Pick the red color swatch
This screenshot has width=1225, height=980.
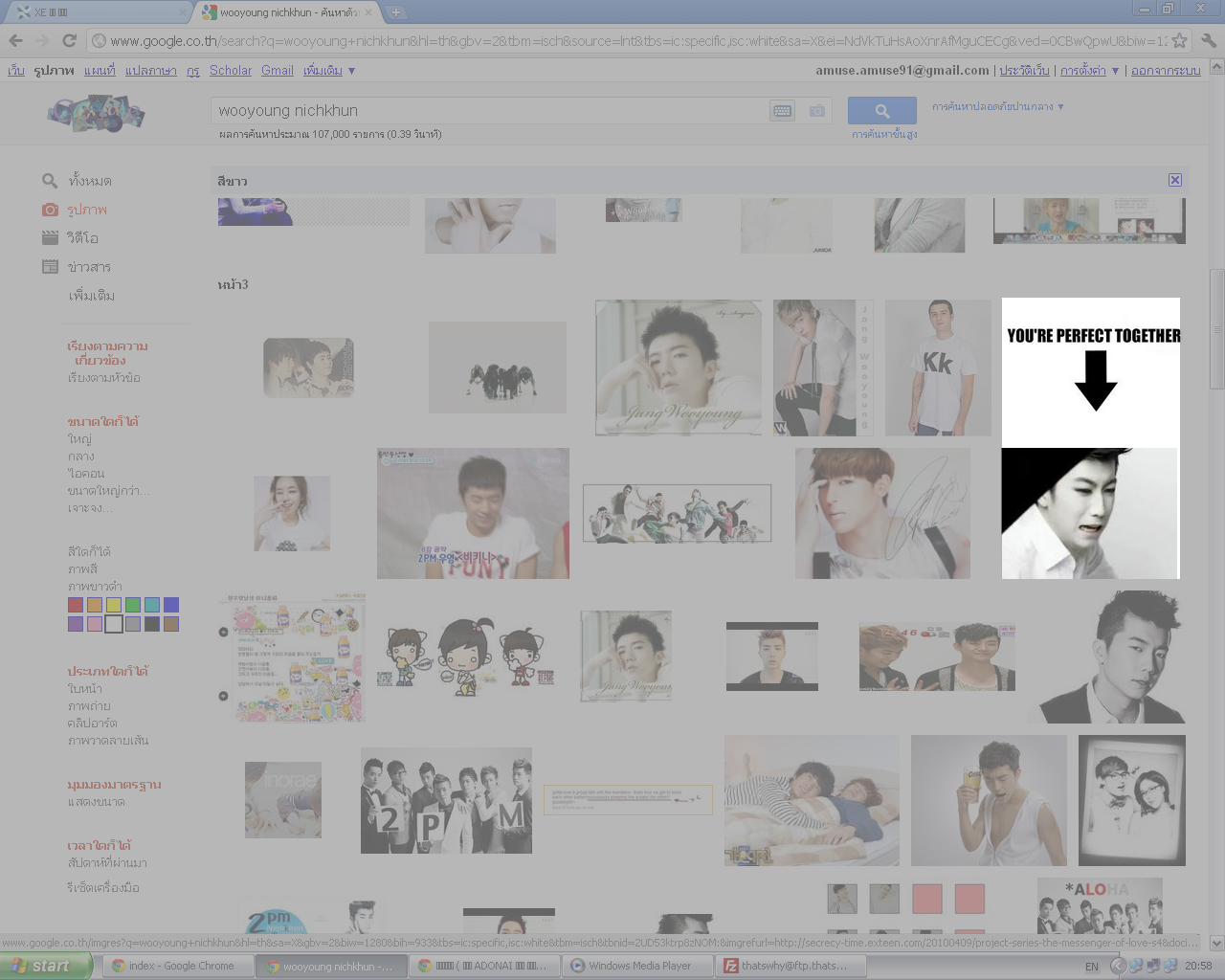[x=76, y=605]
